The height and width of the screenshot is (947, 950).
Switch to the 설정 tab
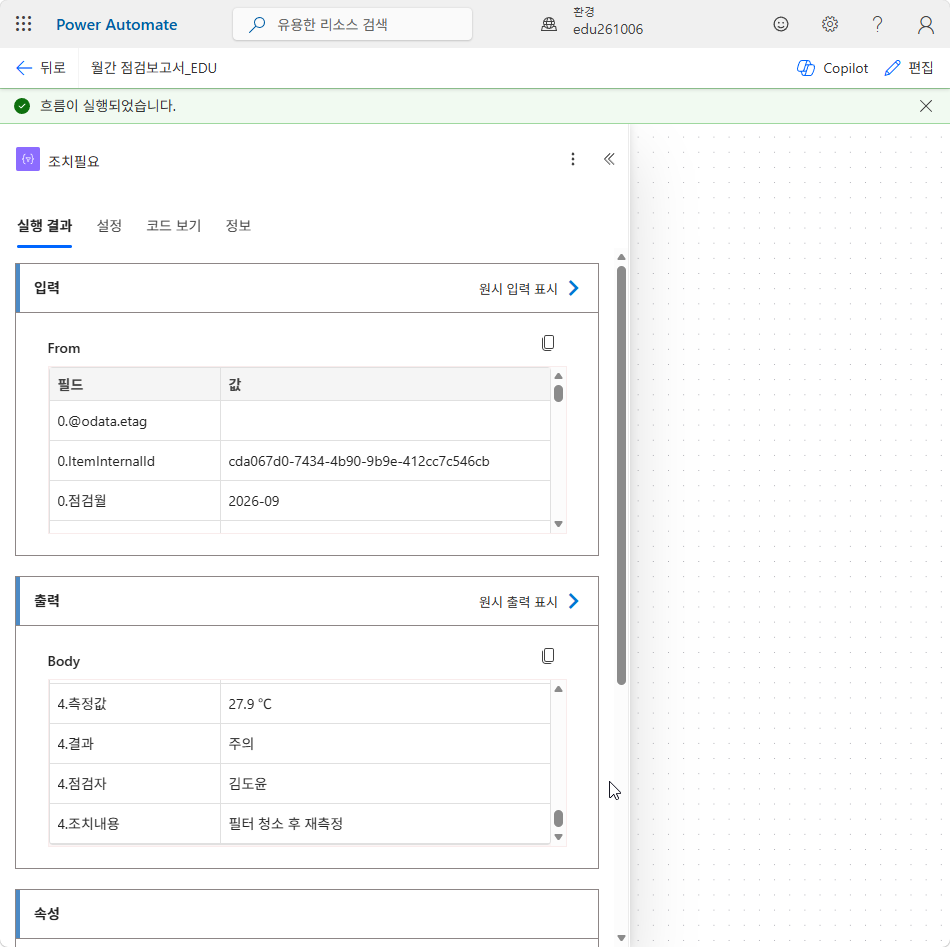pyautogui.click(x=109, y=226)
